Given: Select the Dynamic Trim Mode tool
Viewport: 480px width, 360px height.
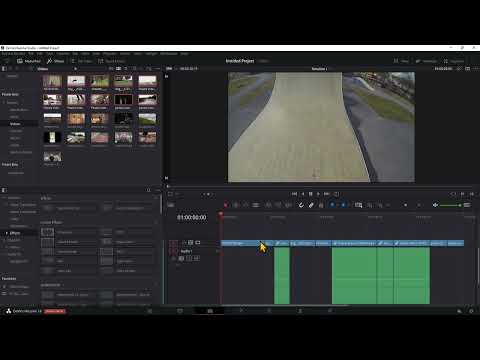Looking at the screenshot, I should pyautogui.click(x=246, y=205).
